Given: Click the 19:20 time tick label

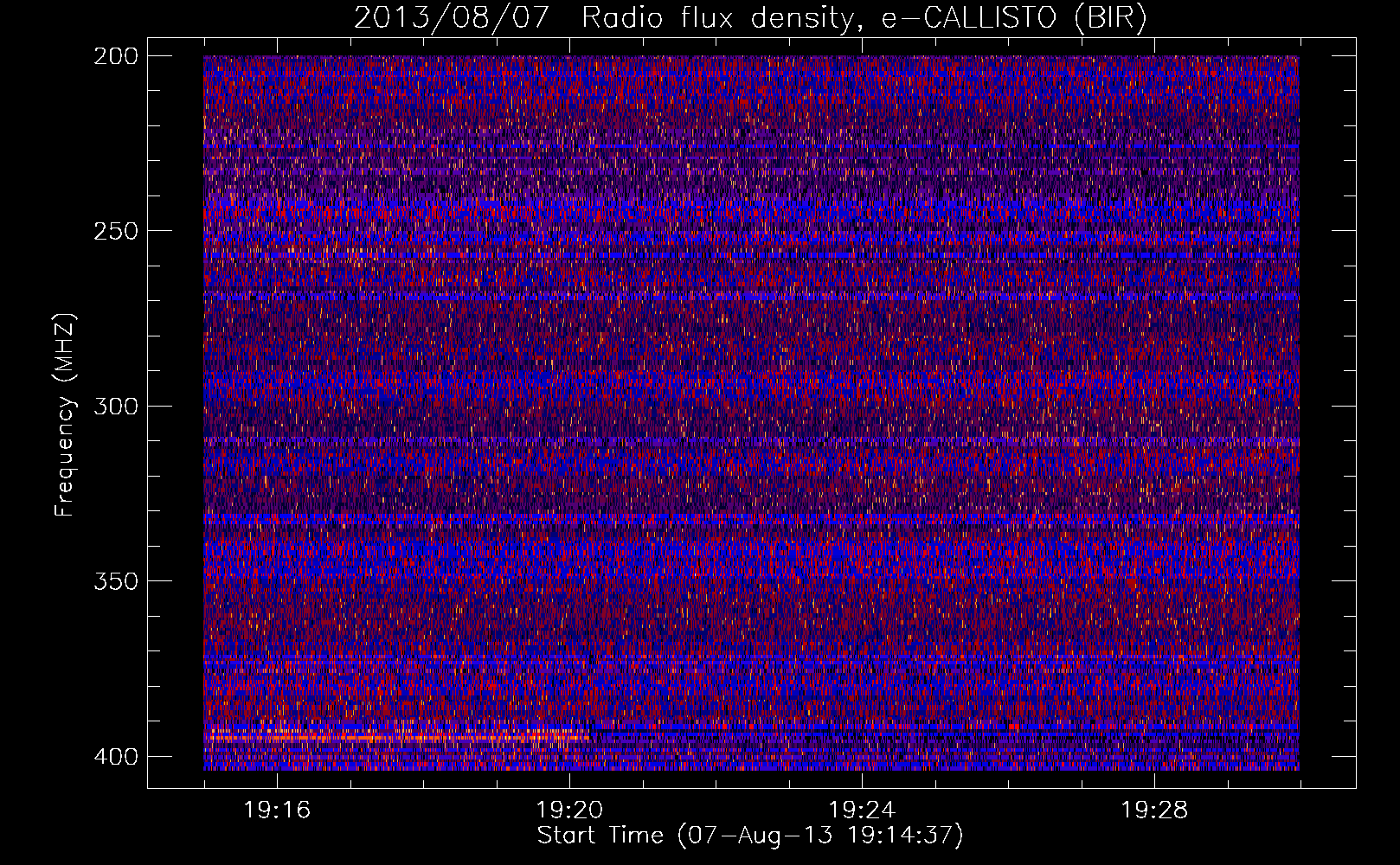Looking at the screenshot, I should pyautogui.click(x=569, y=811).
